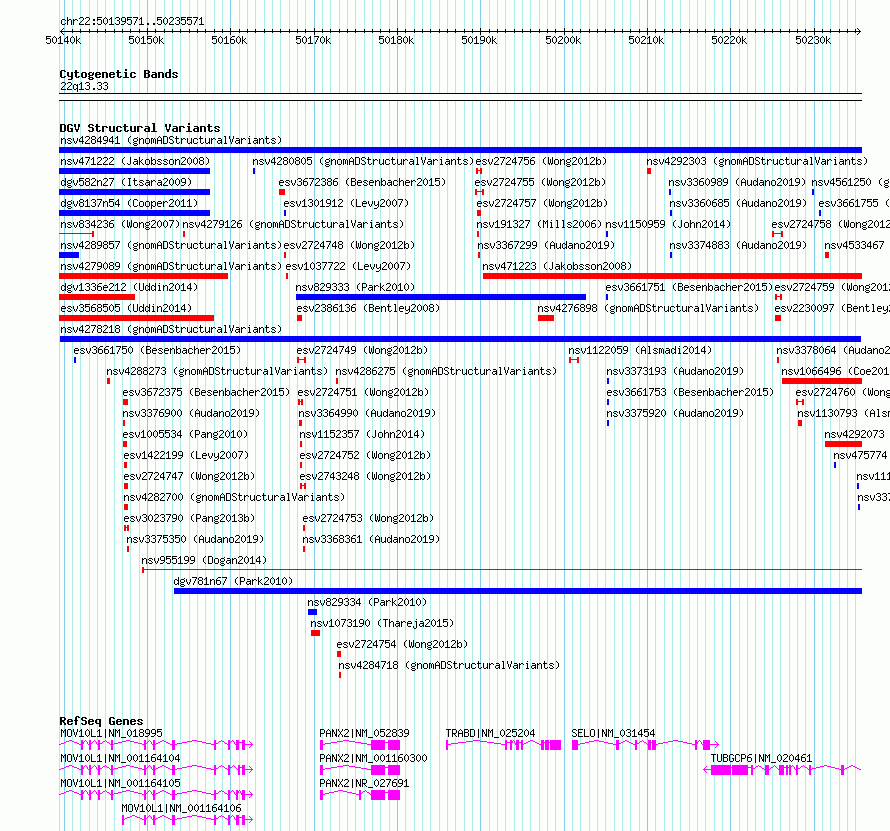
Task: Open variant dgv8137n54 (Cooper2011) label
Action: [129, 203]
